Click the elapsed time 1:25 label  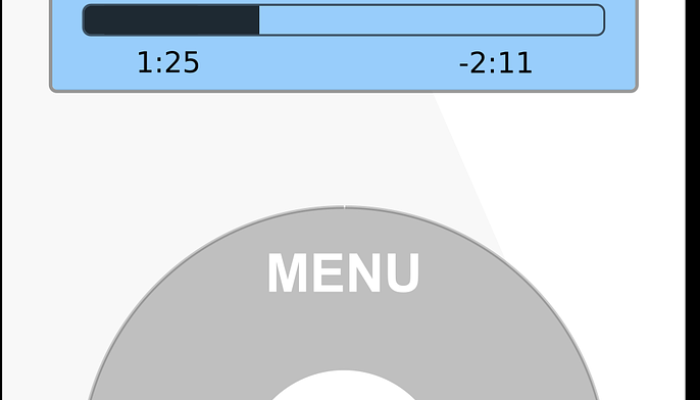(168, 62)
